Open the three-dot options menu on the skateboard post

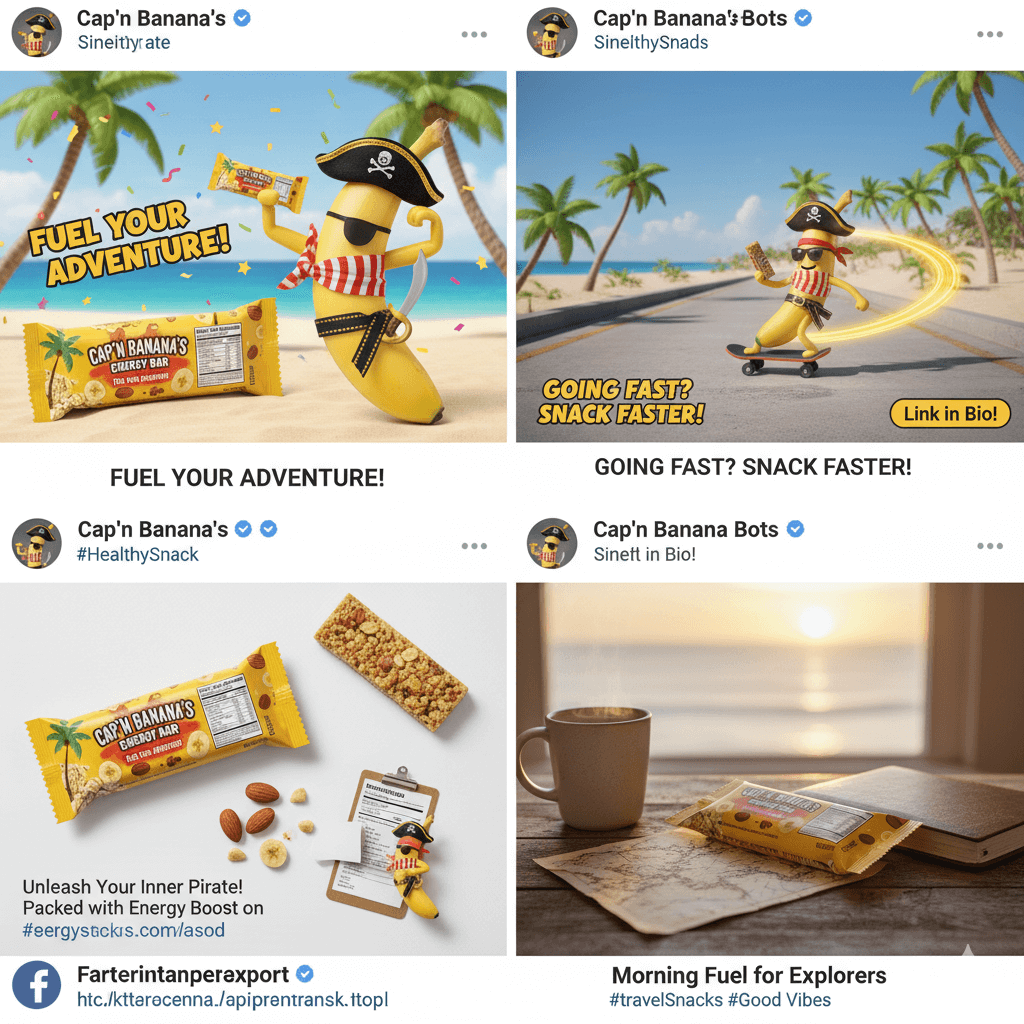(990, 34)
